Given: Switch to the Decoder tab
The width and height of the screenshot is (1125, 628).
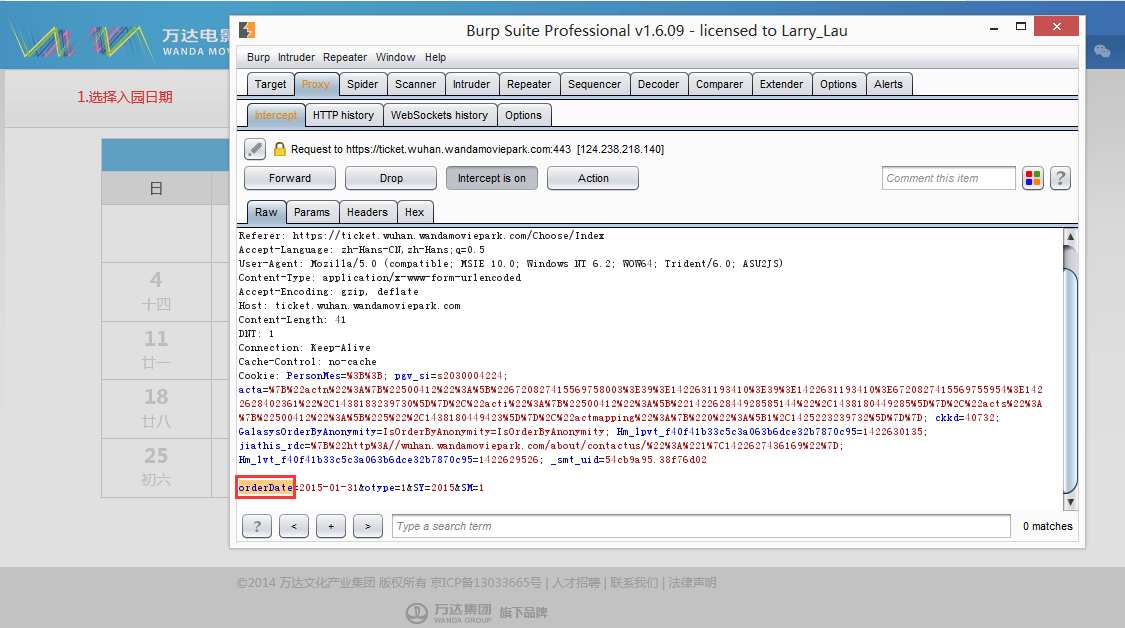Looking at the screenshot, I should coord(658,84).
